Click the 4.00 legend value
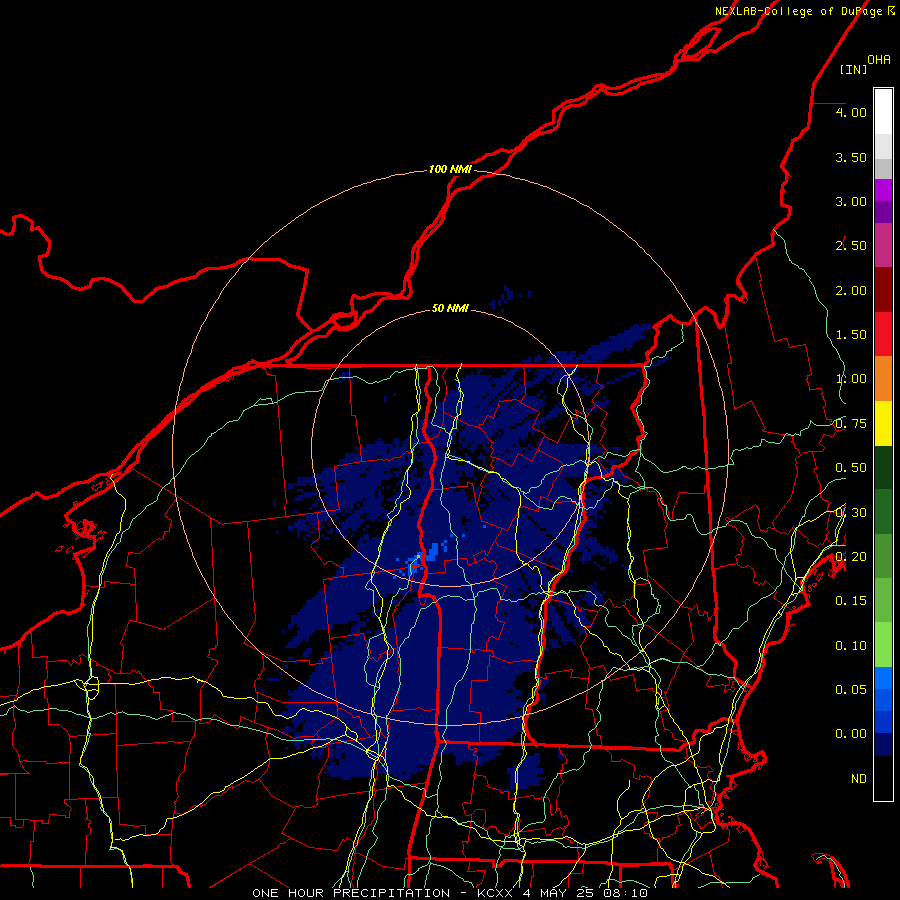Screen dimensions: 900x900 pos(851,112)
